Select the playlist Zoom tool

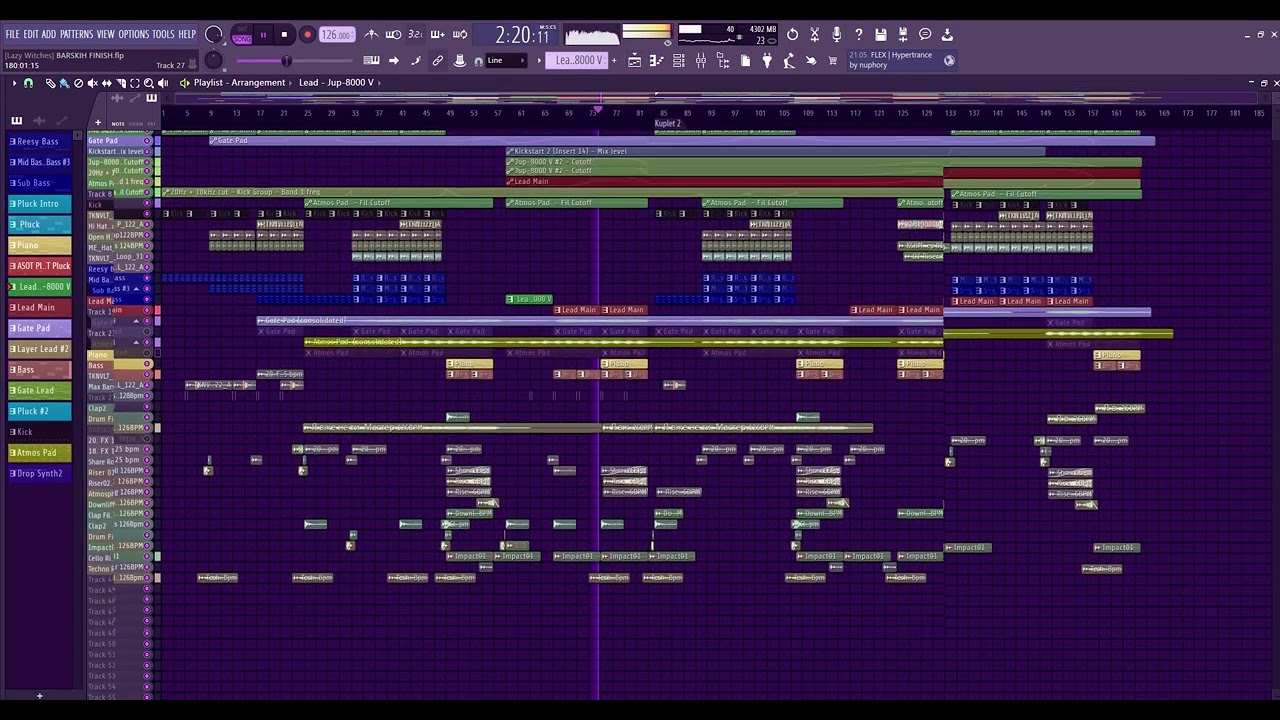pos(149,83)
